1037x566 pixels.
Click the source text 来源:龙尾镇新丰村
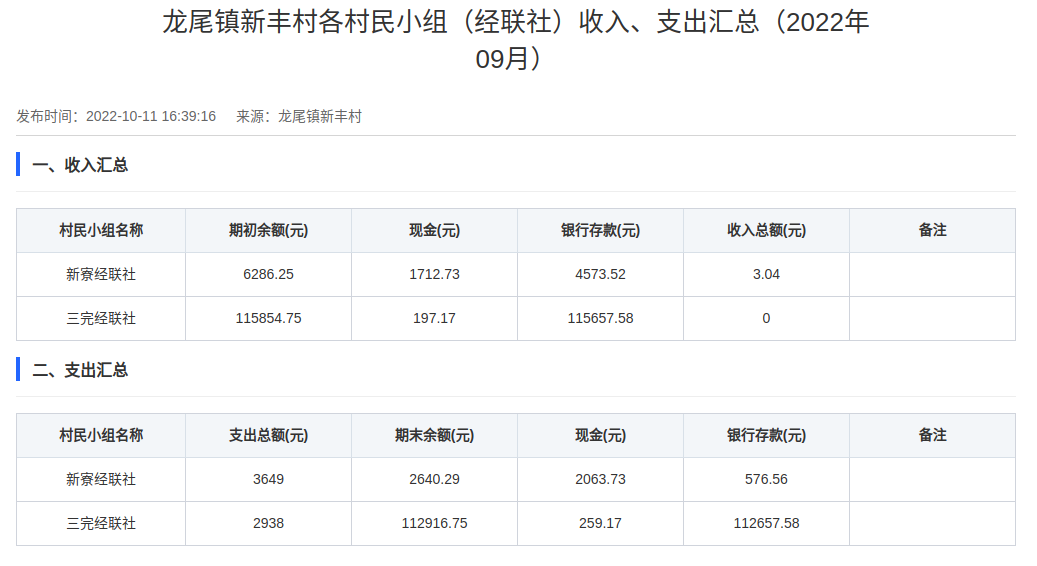point(299,116)
